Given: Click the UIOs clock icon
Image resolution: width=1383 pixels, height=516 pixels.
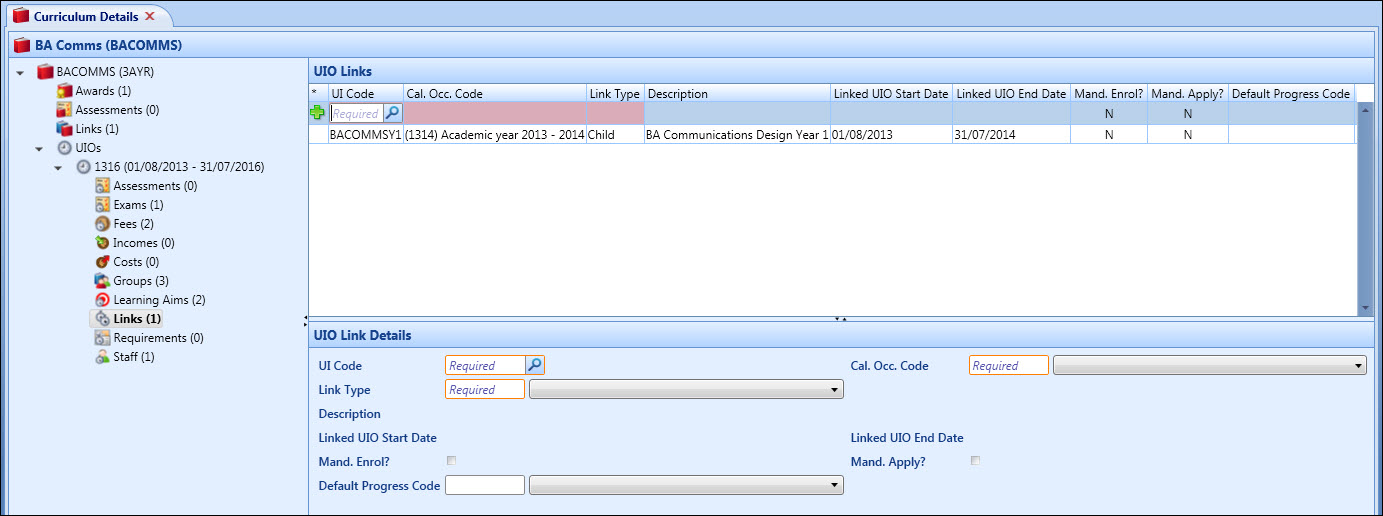Looking at the screenshot, I should pos(64,148).
